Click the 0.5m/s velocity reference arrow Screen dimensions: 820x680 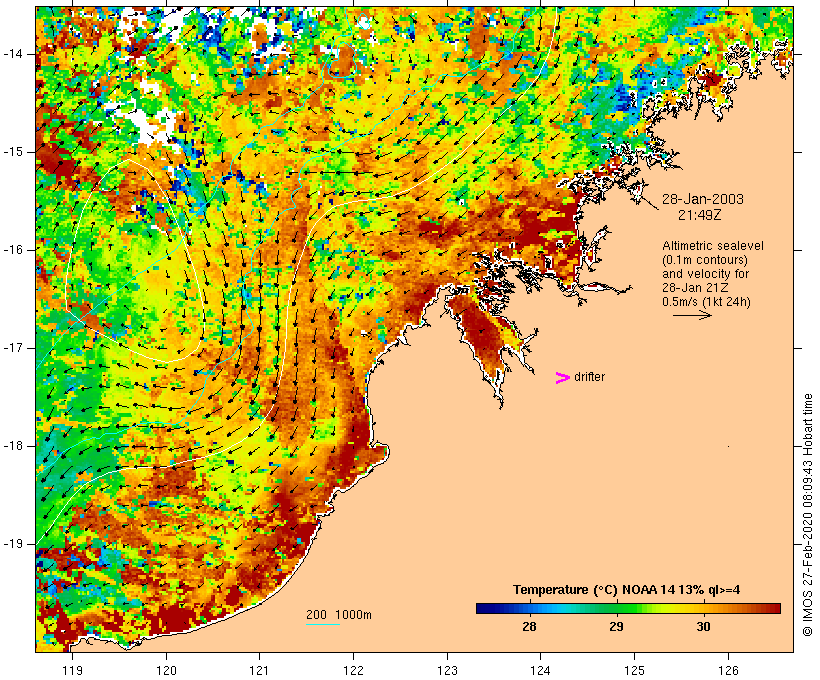[692, 315]
